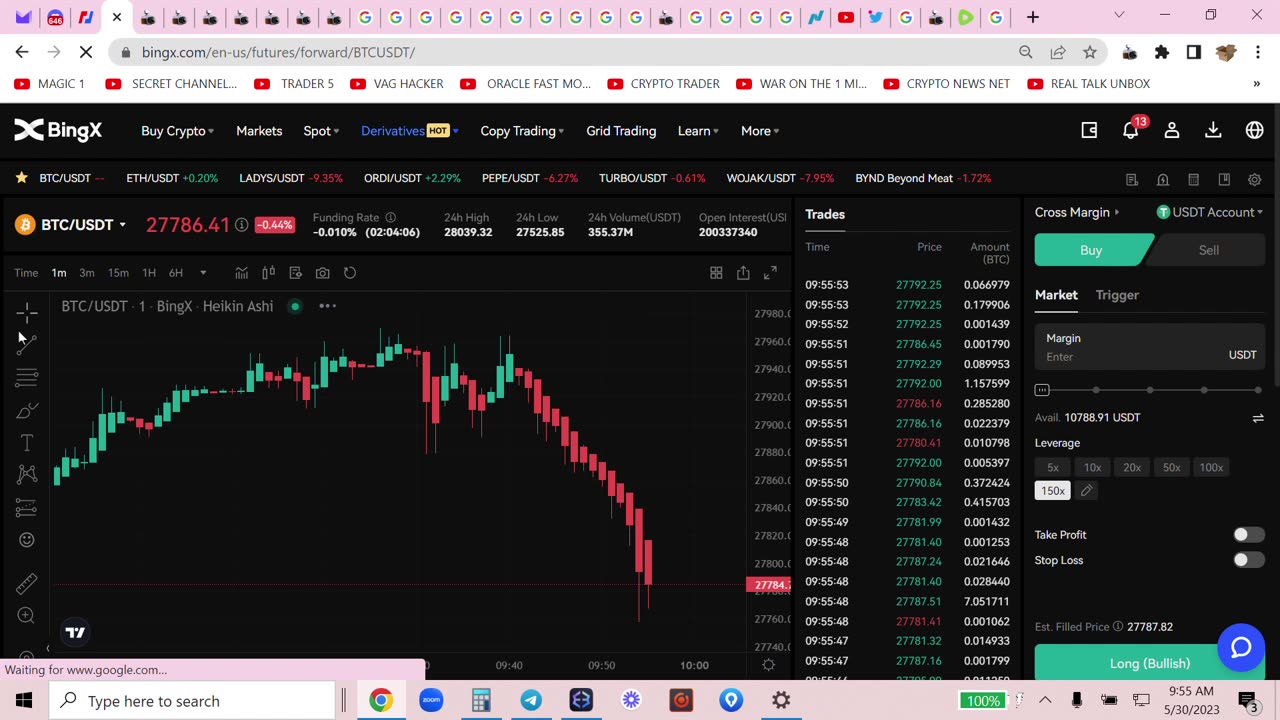Image resolution: width=1280 pixels, height=720 pixels.
Task: Change the candlestick chart type
Action: [268, 273]
